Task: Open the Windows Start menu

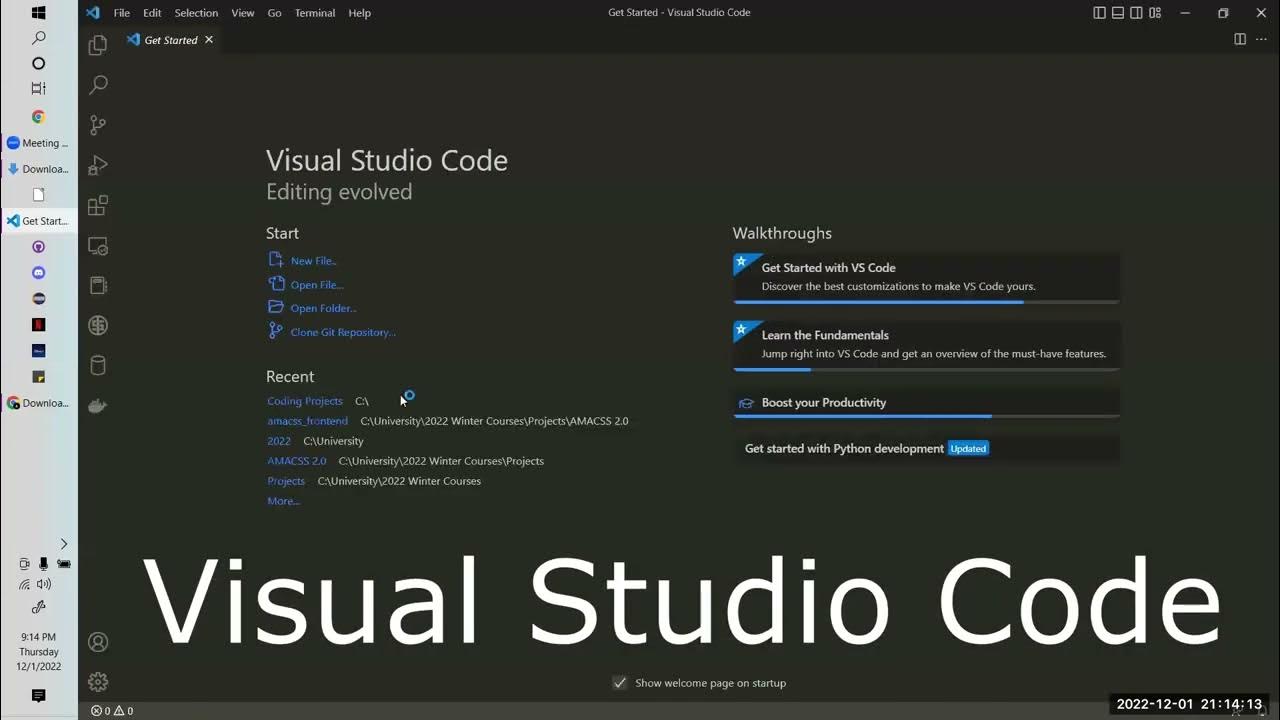Action: tap(38, 13)
